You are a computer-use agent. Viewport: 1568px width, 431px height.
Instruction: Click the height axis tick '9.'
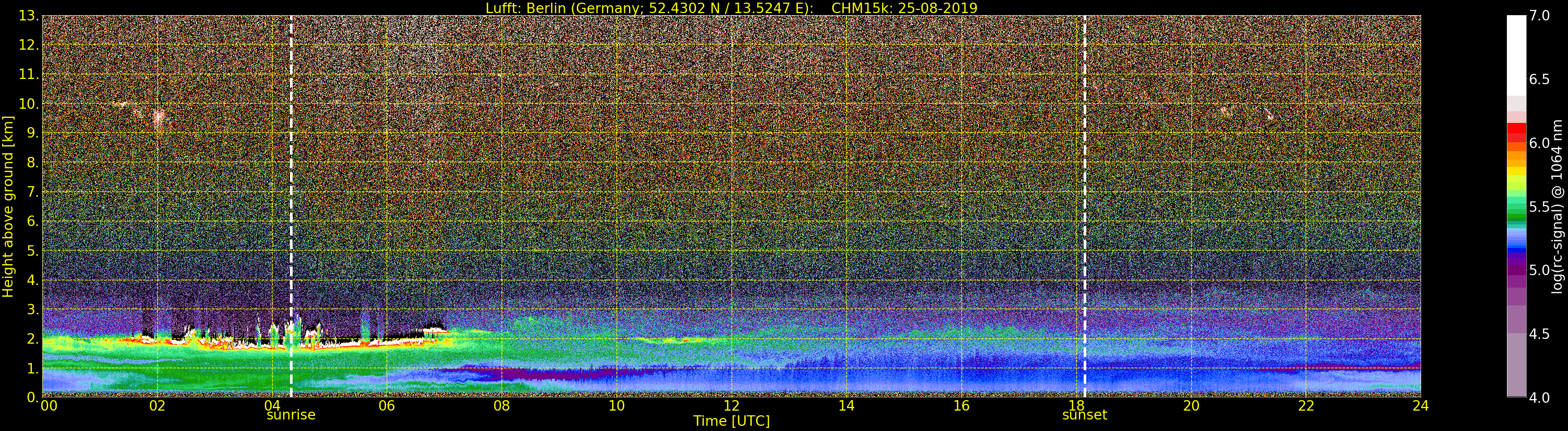[x=33, y=133]
